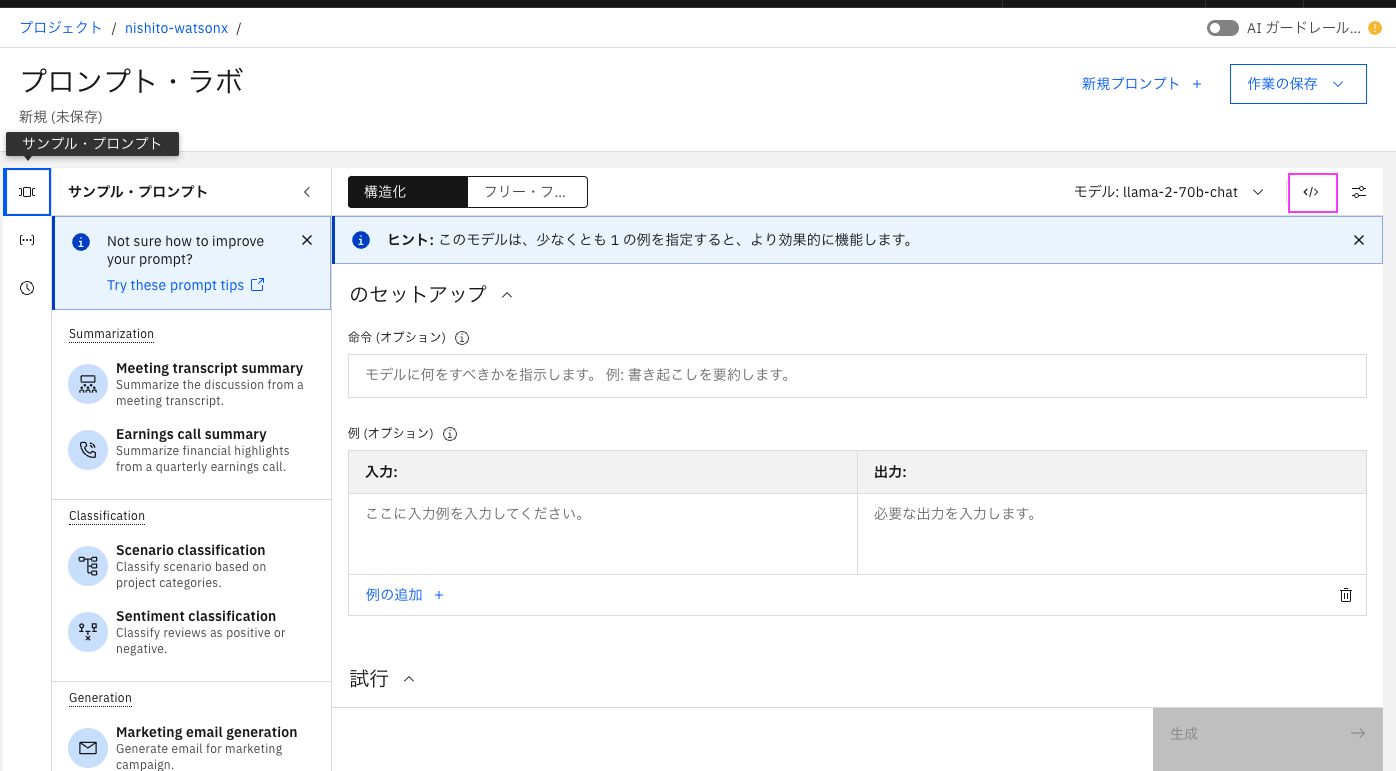The height and width of the screenshot is (771, 1396).
Task: Close the prompt tips notification
Action: [307, 240]
